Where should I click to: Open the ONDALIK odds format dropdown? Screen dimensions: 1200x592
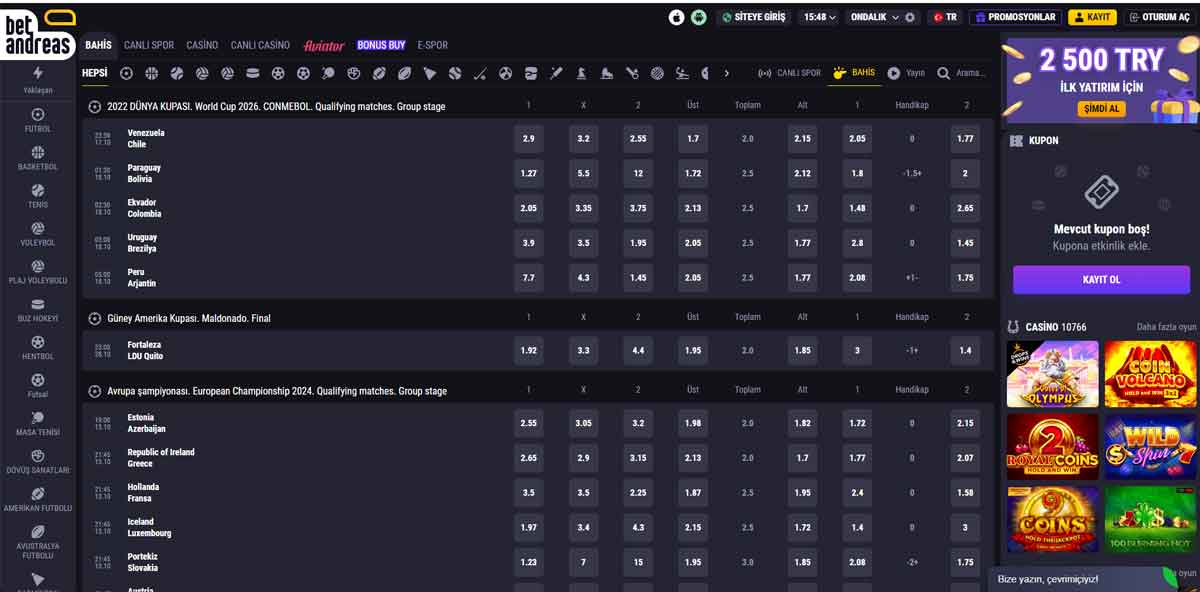coord(874,17)
